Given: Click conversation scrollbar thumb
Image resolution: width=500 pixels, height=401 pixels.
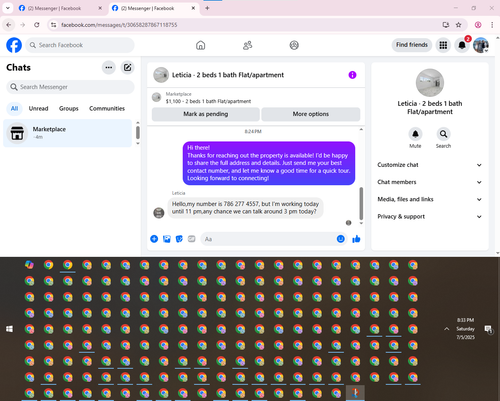Looking at the screenshot, I should click(361, 203).
